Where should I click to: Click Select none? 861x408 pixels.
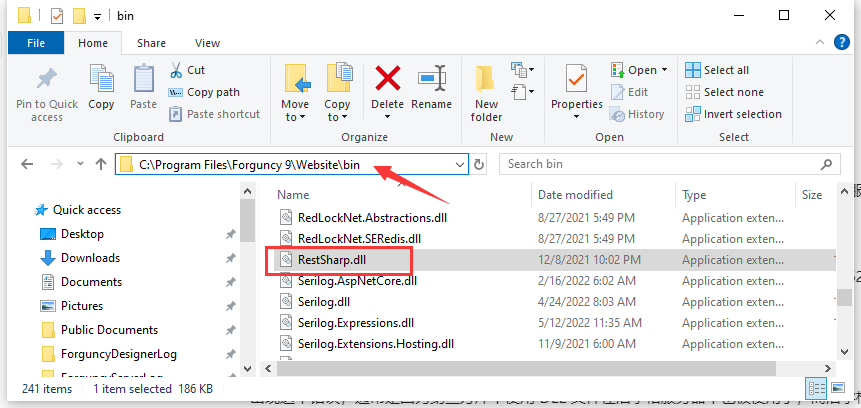click(724, 92)
